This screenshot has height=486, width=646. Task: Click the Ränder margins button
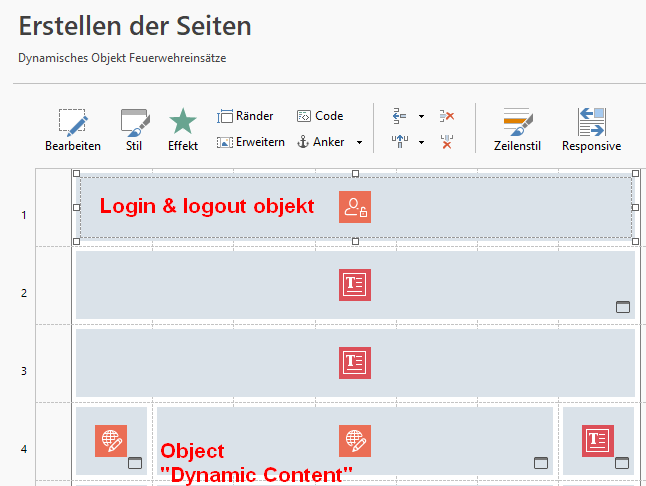(246, 116)
